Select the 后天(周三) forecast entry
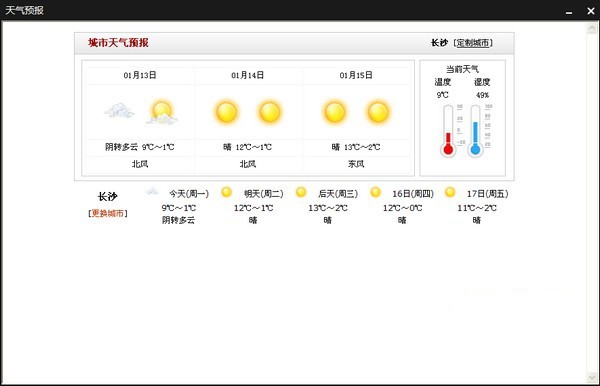Image resolution: width=600 pixels, height=386 pixels. (338, 194)
